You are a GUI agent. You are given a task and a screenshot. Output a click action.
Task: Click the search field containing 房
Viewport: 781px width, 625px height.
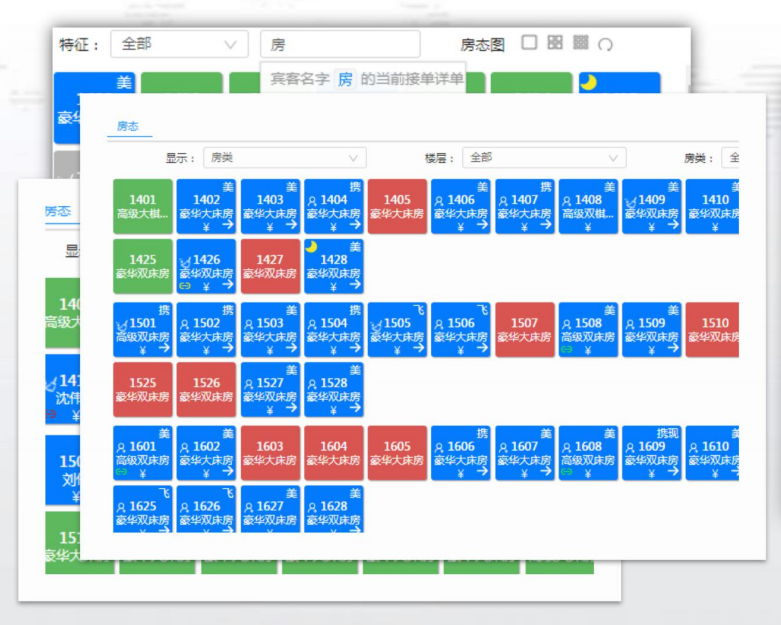(x=340, y=44)
